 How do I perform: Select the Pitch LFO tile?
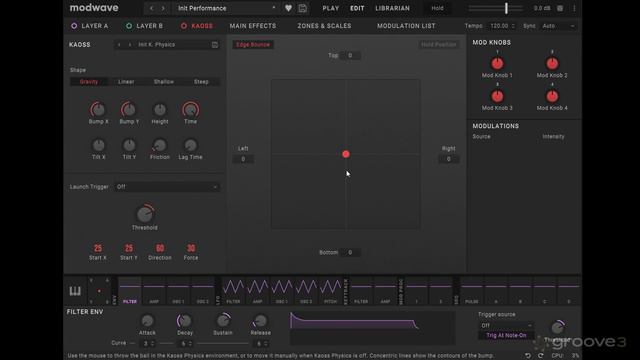[330, 291]
